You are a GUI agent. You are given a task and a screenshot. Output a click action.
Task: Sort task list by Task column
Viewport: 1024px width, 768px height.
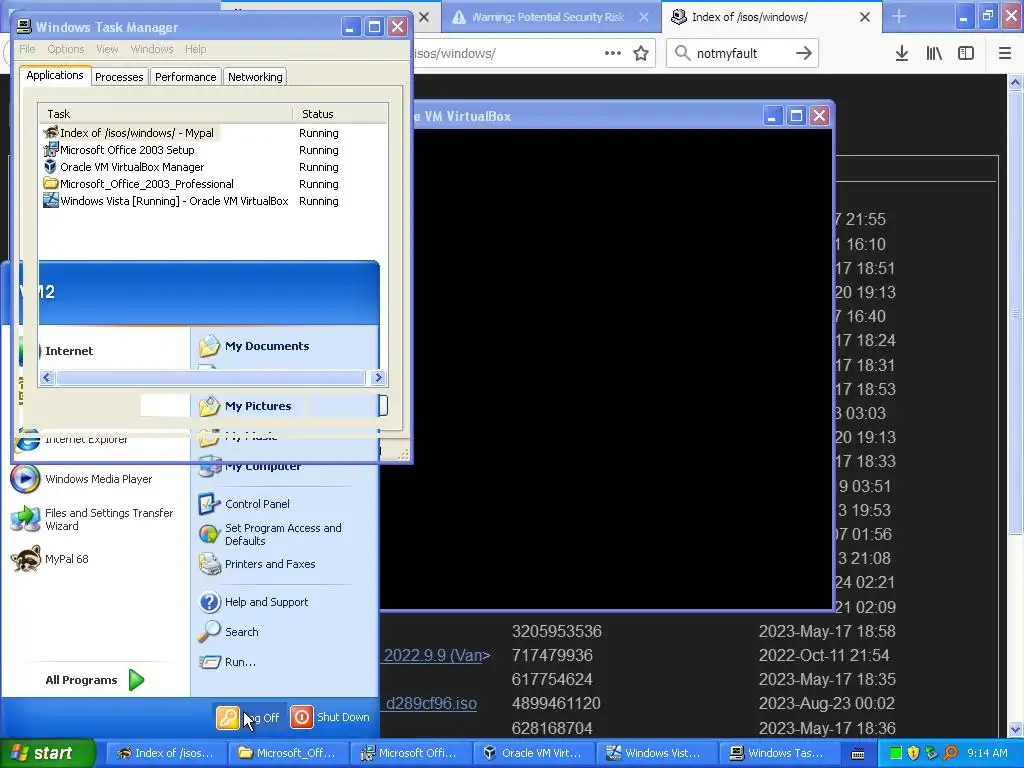(166, 114)
